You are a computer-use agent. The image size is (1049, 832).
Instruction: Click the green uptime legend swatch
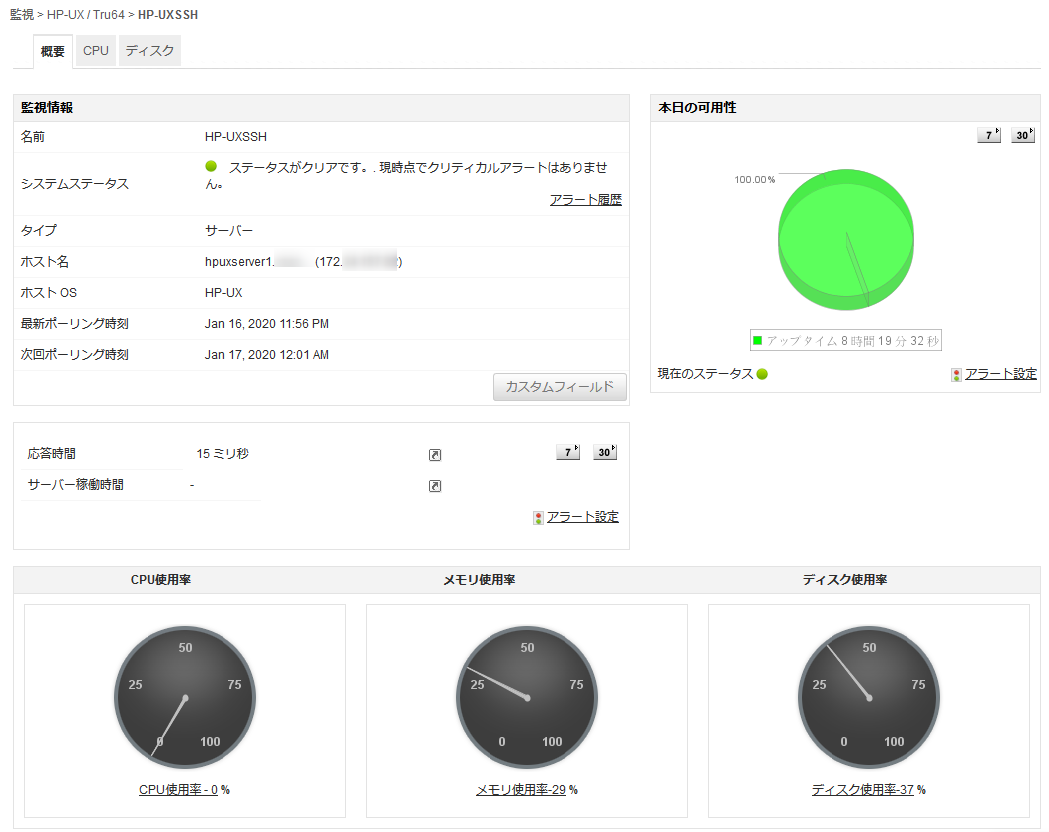[758, 341]
